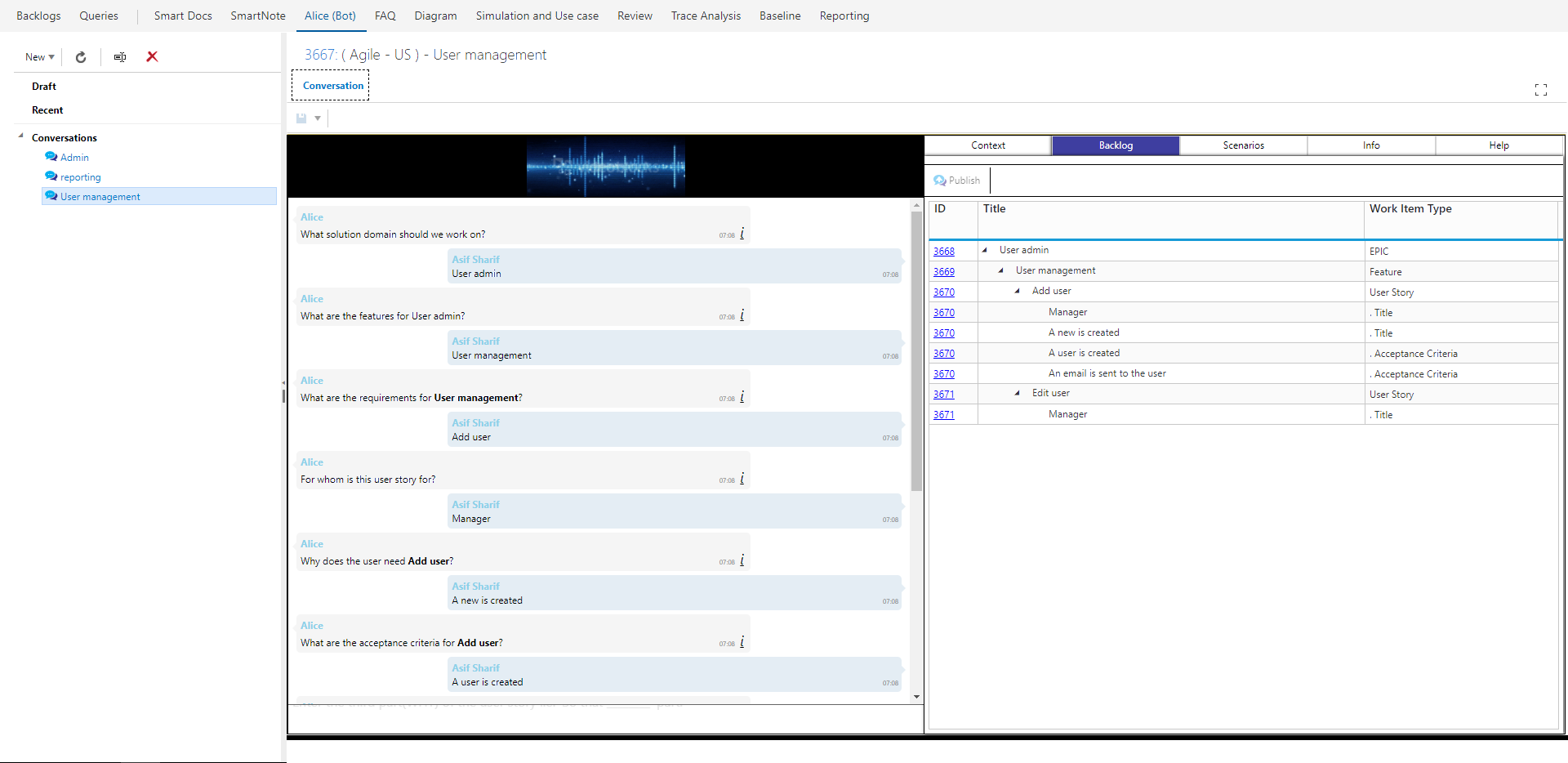The height and width of the screenshot is (763, 1568).
Task: Click the rename icon beside refresh
Action: coord(120,57)
